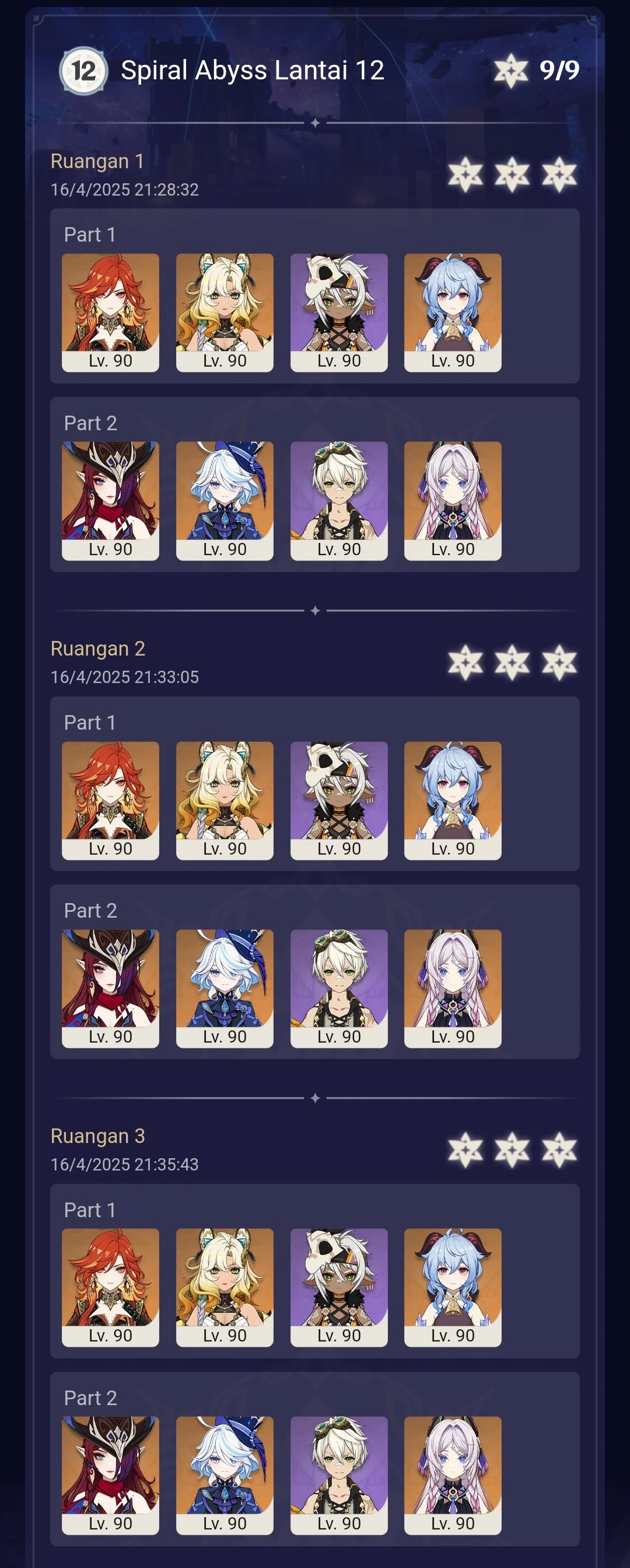Select lavender-haired character in Ruangan 1 Part 2
The height and width of the screenshot is (1568, 630).
453,501
